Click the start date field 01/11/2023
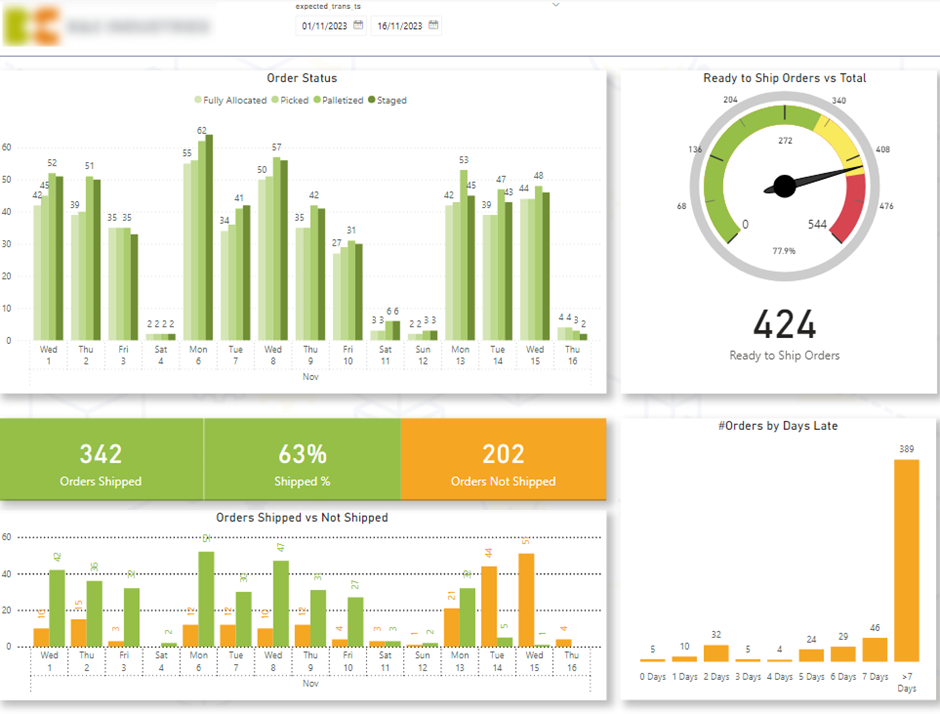 point(324,26)
